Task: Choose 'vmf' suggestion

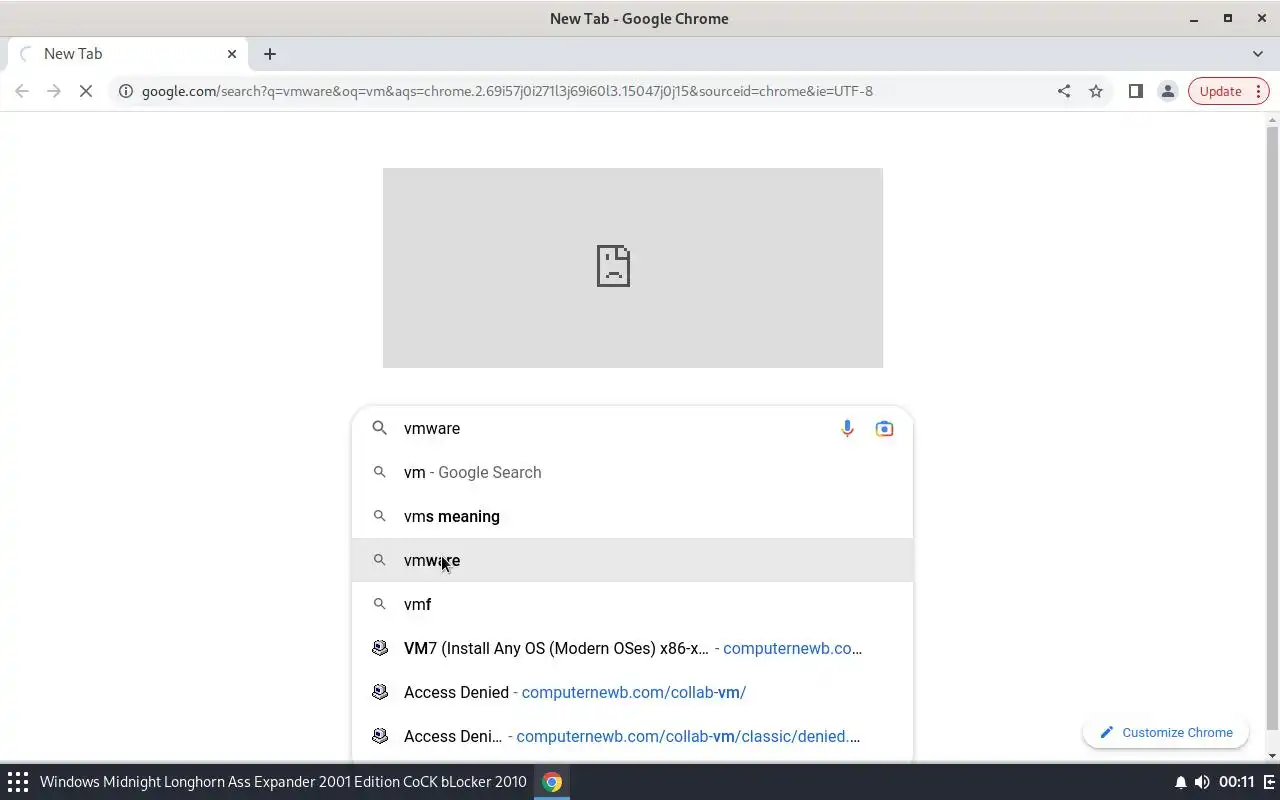Action: (x=632, y=604)
